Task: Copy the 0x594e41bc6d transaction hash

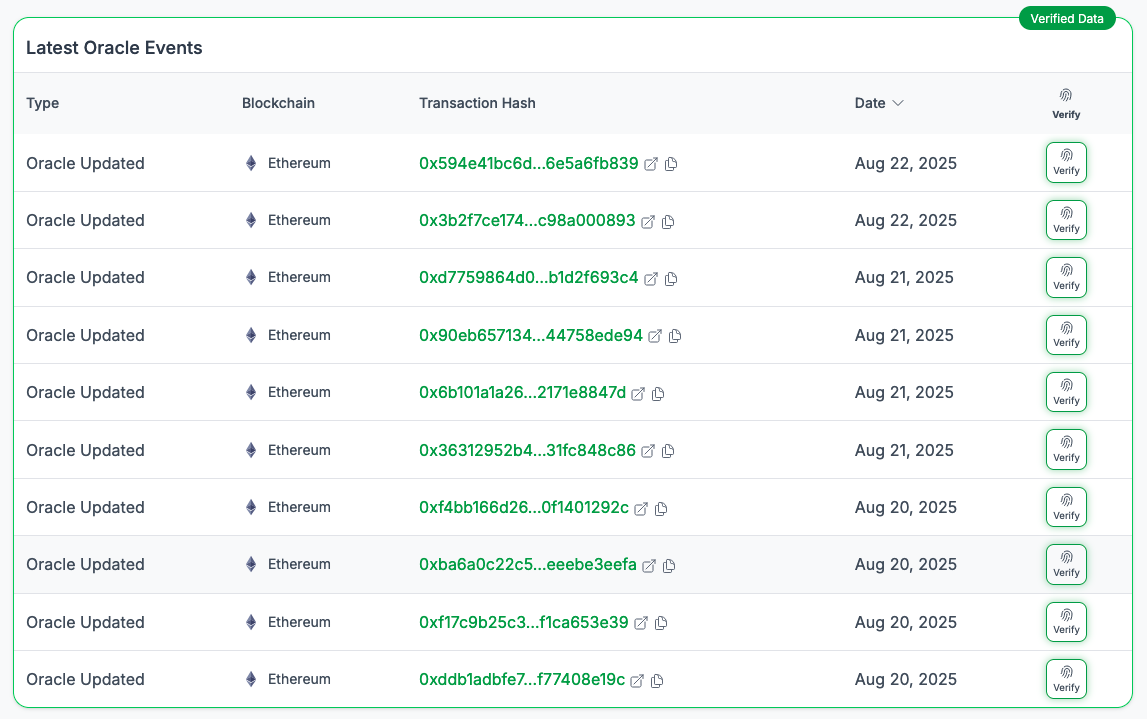Action: 671,164
